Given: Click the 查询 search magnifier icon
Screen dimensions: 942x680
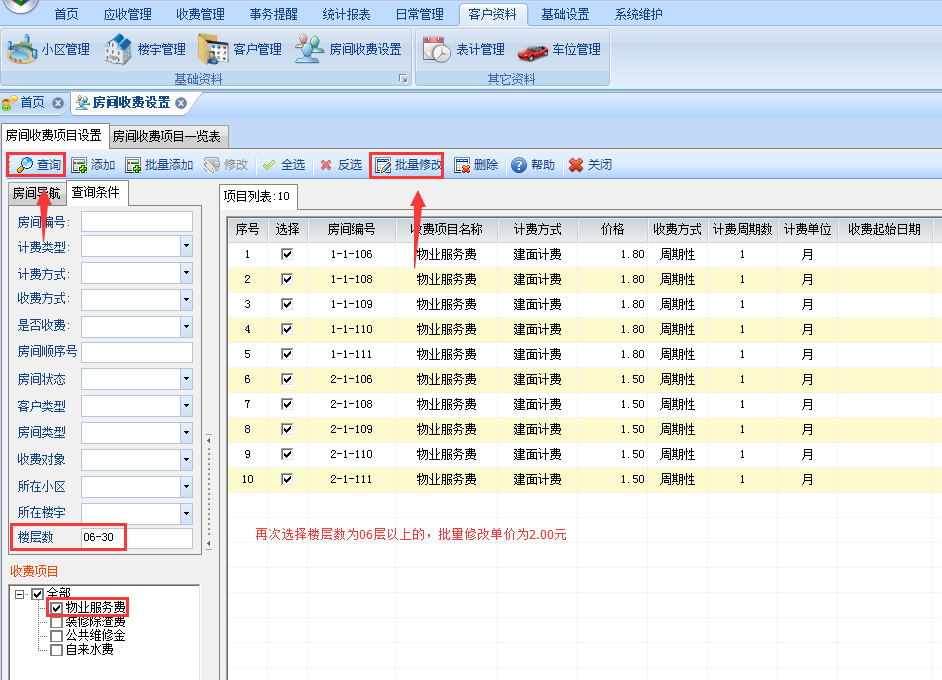Looking at the screenshot, I should (25, 165).
